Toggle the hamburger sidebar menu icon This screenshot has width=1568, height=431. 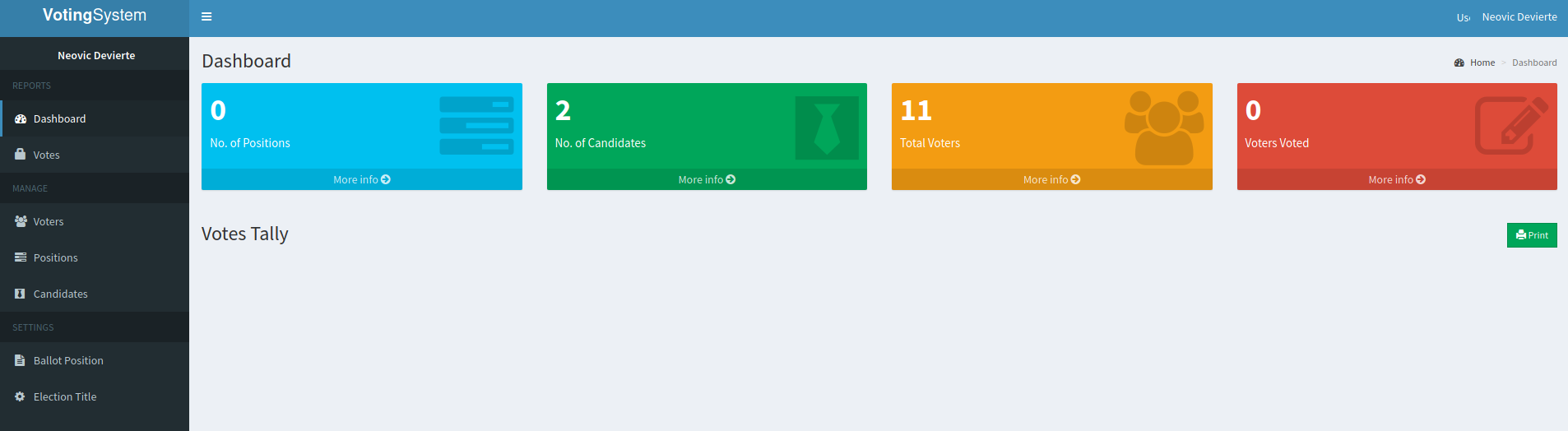206,16
